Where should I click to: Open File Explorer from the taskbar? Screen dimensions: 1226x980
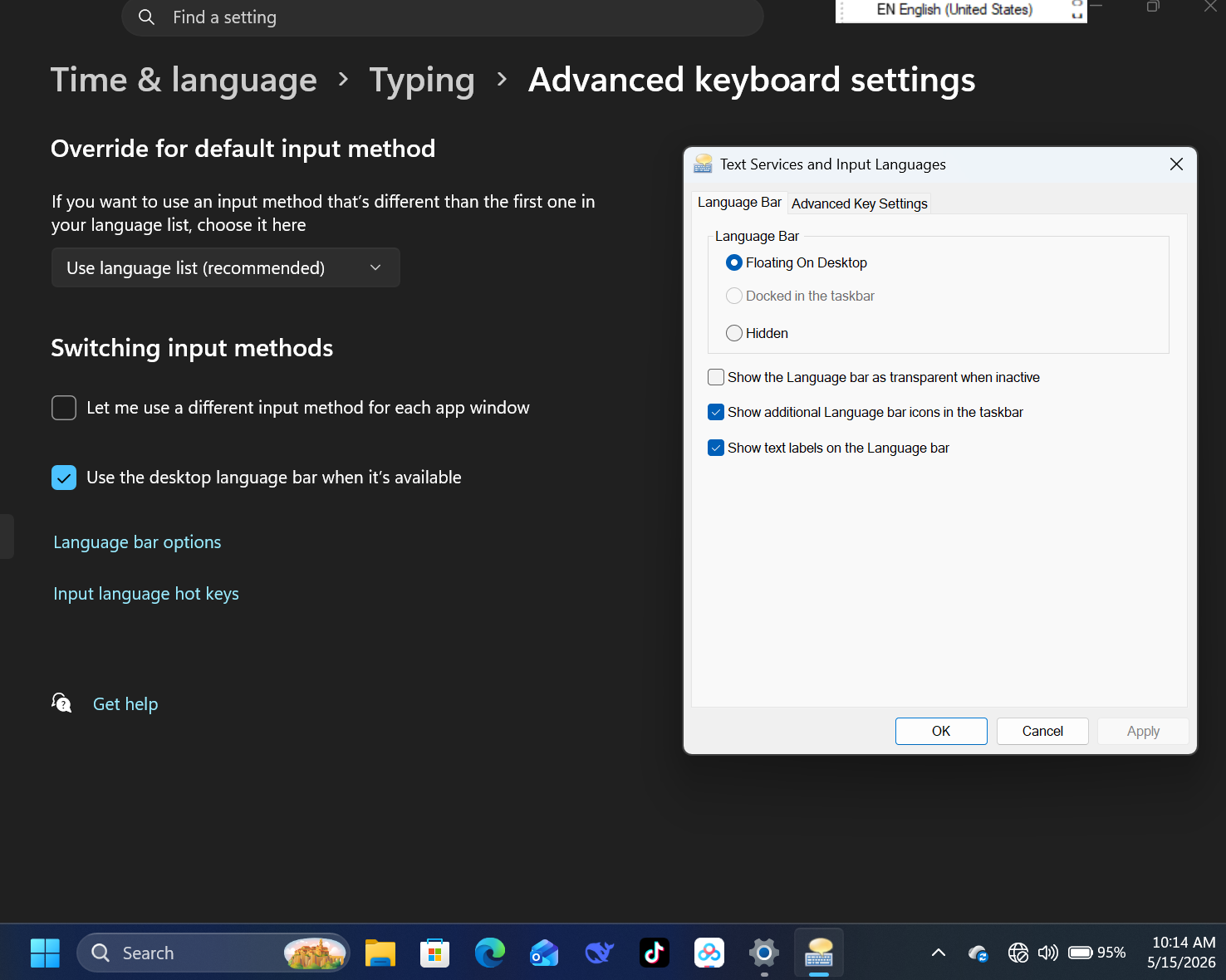[x=380, y=953]
